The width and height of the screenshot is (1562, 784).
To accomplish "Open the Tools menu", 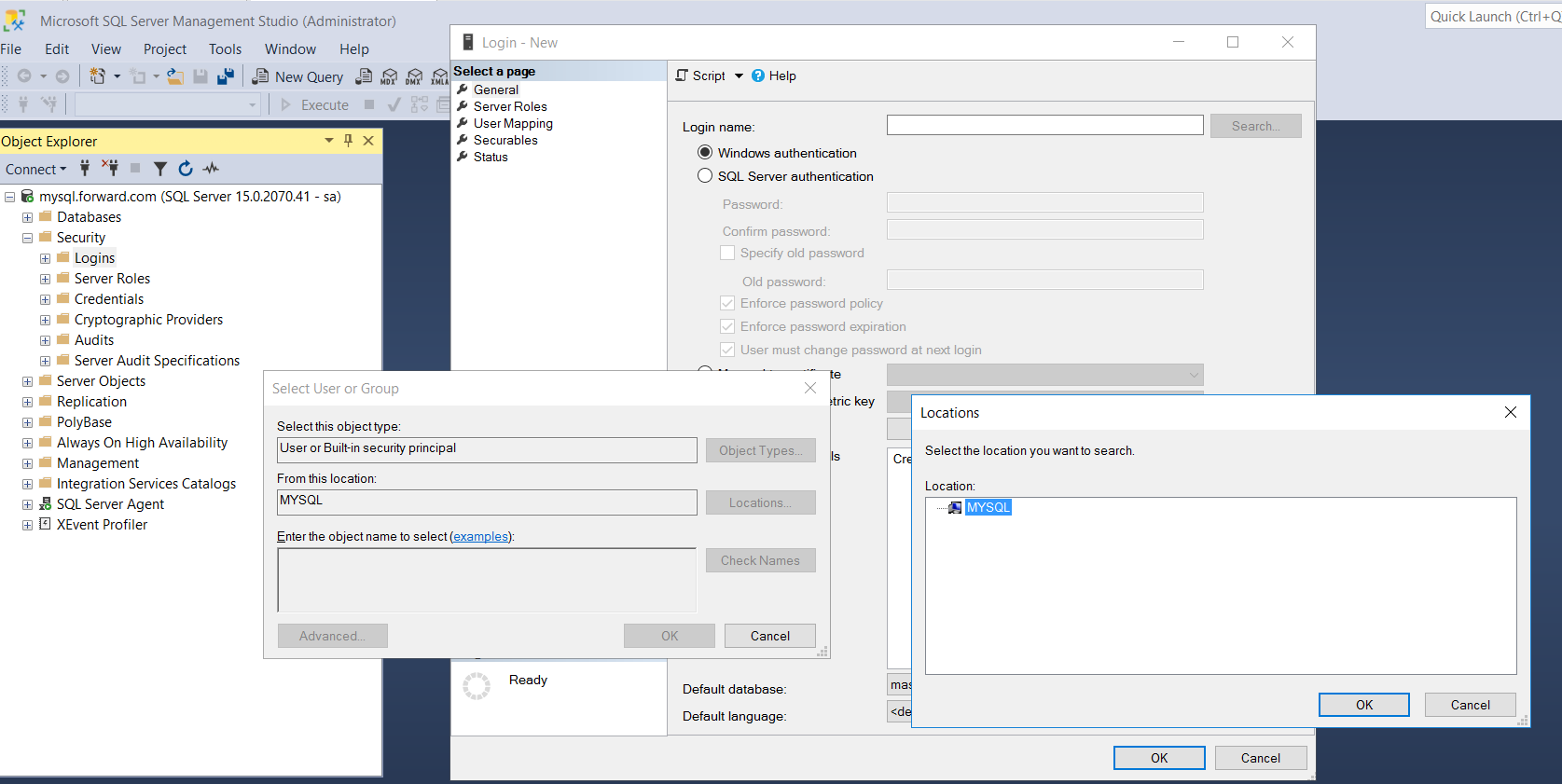I will pyautogui.click(x=225, y=48).
